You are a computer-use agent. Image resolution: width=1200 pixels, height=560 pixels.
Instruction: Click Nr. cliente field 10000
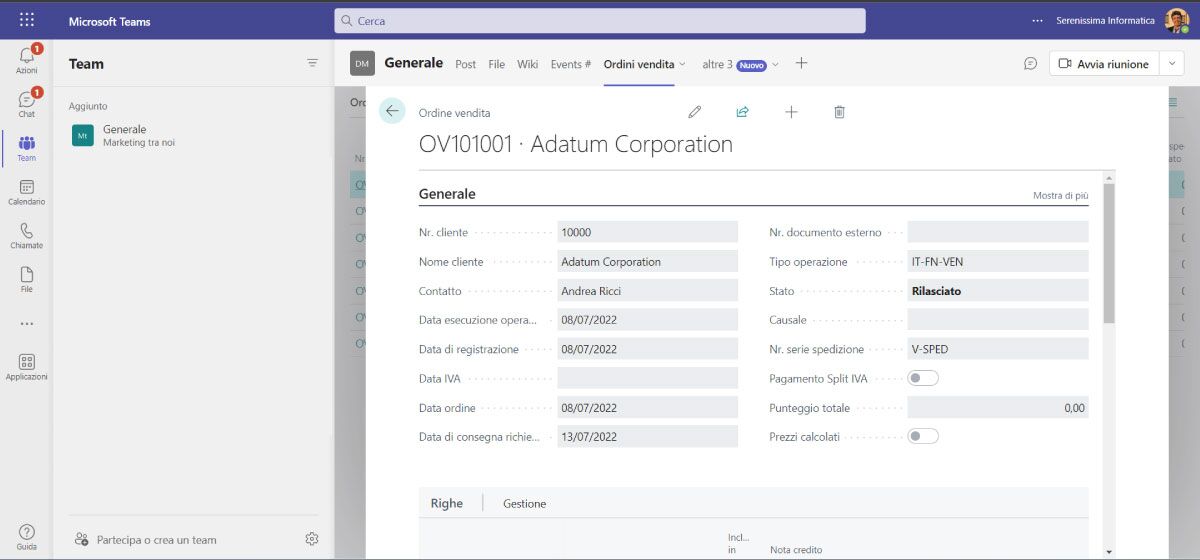coord(647,232)
